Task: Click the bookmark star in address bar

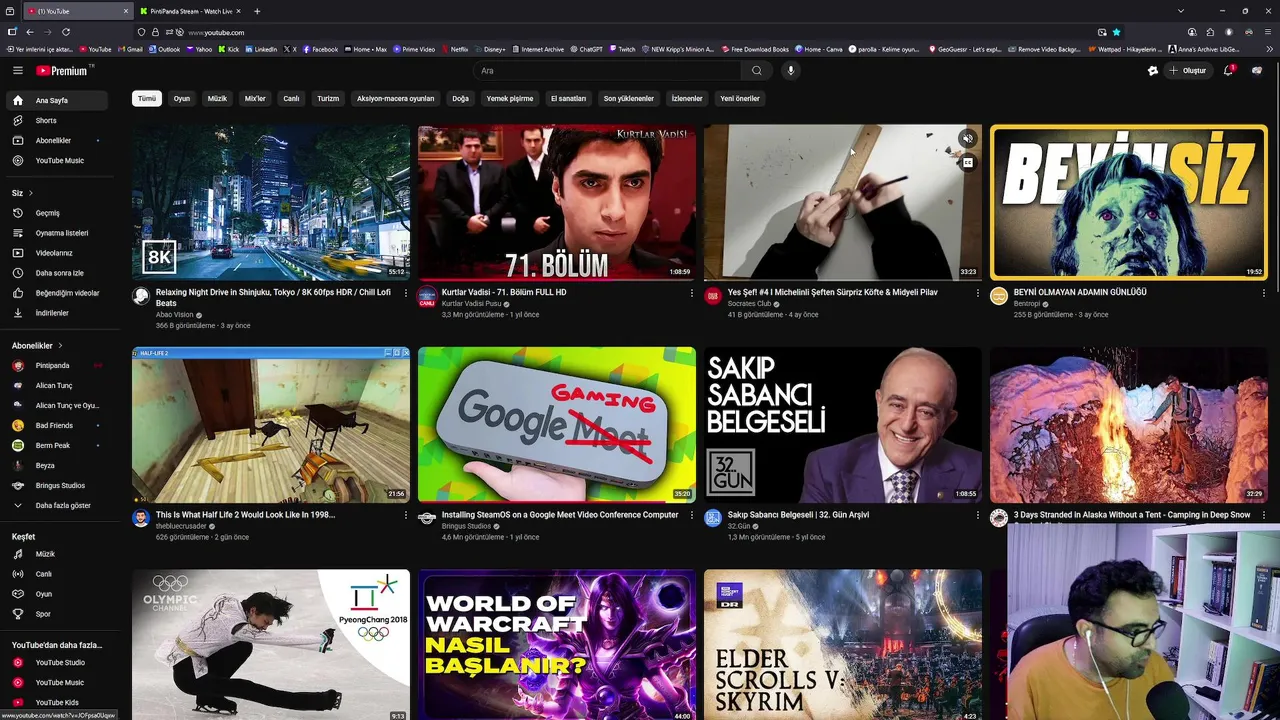Action: coord(1117,32)
